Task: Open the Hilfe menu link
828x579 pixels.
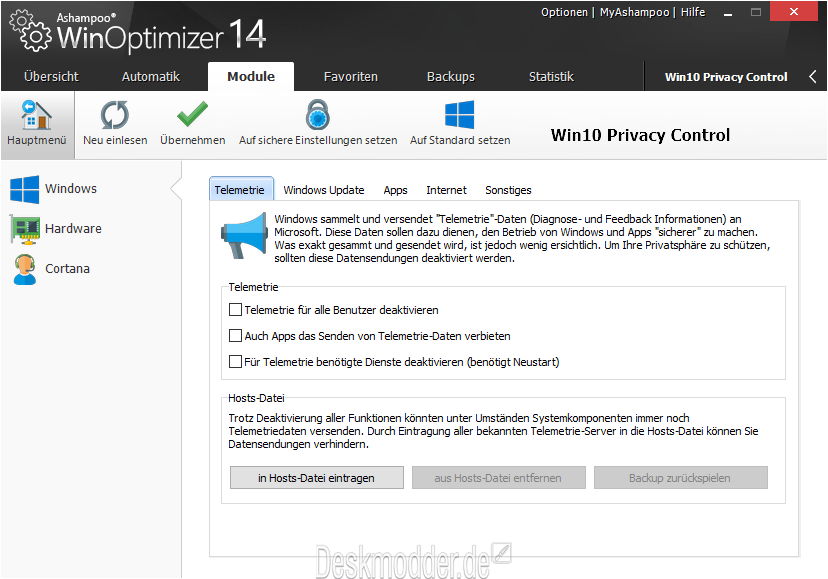Action: pyautogui.click(x=693, y=12)
